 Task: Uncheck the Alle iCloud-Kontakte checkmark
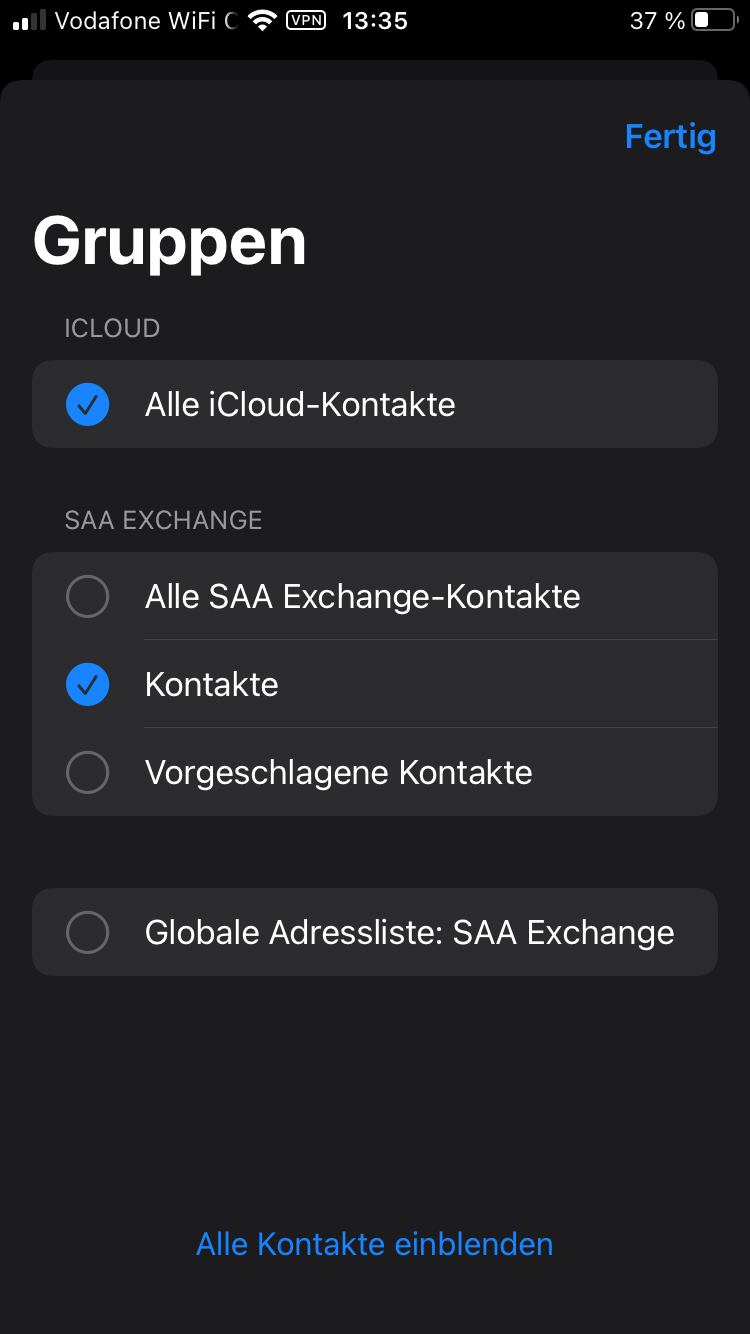[x=87, y=404]
